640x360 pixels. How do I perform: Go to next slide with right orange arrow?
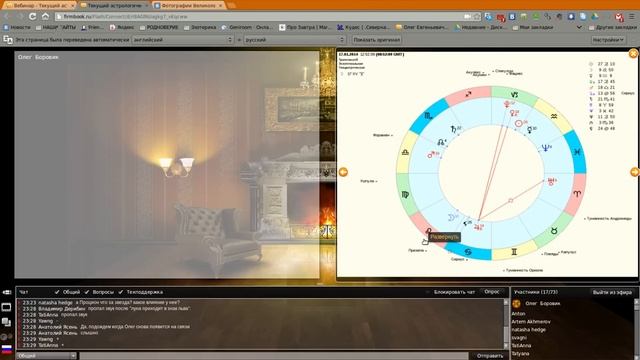point(635,172)
